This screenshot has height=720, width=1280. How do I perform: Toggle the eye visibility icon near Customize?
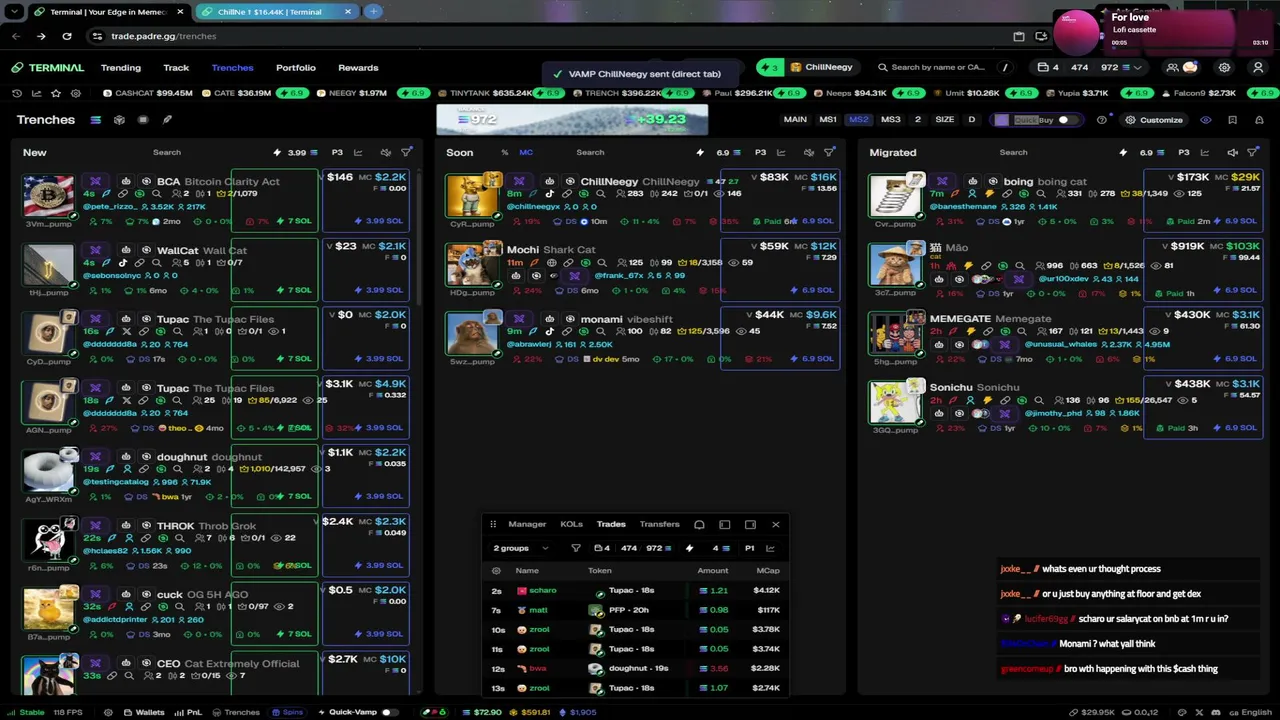click(1206, 120)
